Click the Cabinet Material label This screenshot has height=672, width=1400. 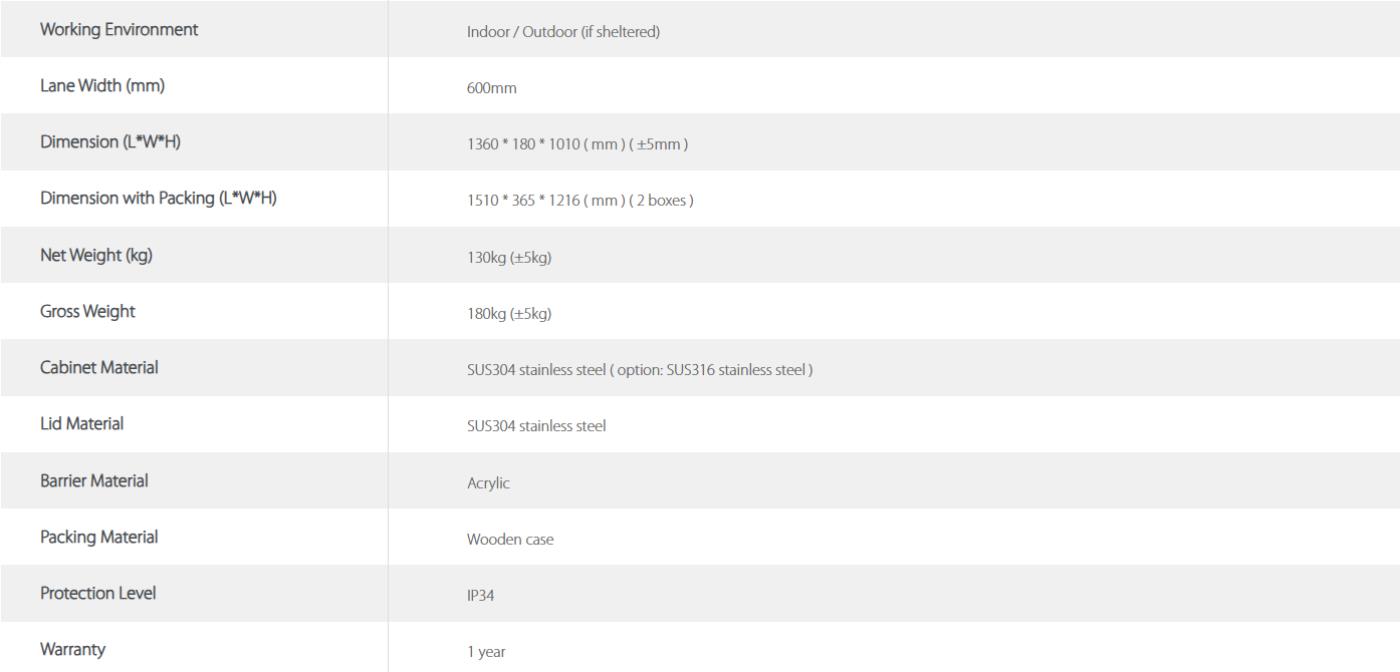coord(99,367)
